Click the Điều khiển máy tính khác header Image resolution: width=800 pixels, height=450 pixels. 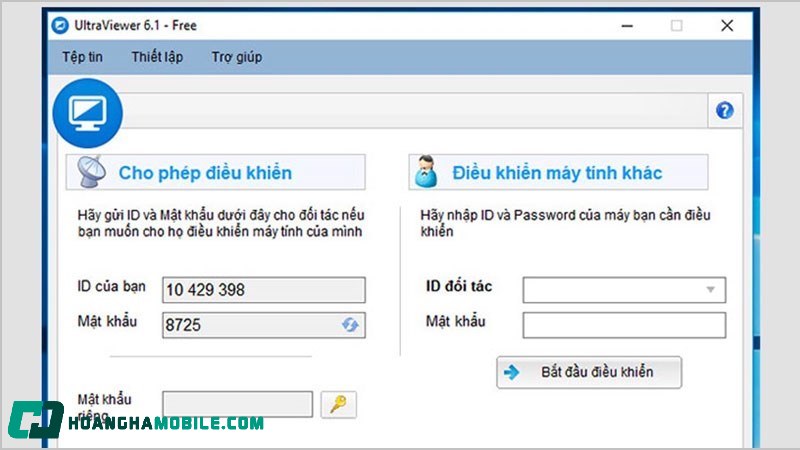tap(557, 173)
